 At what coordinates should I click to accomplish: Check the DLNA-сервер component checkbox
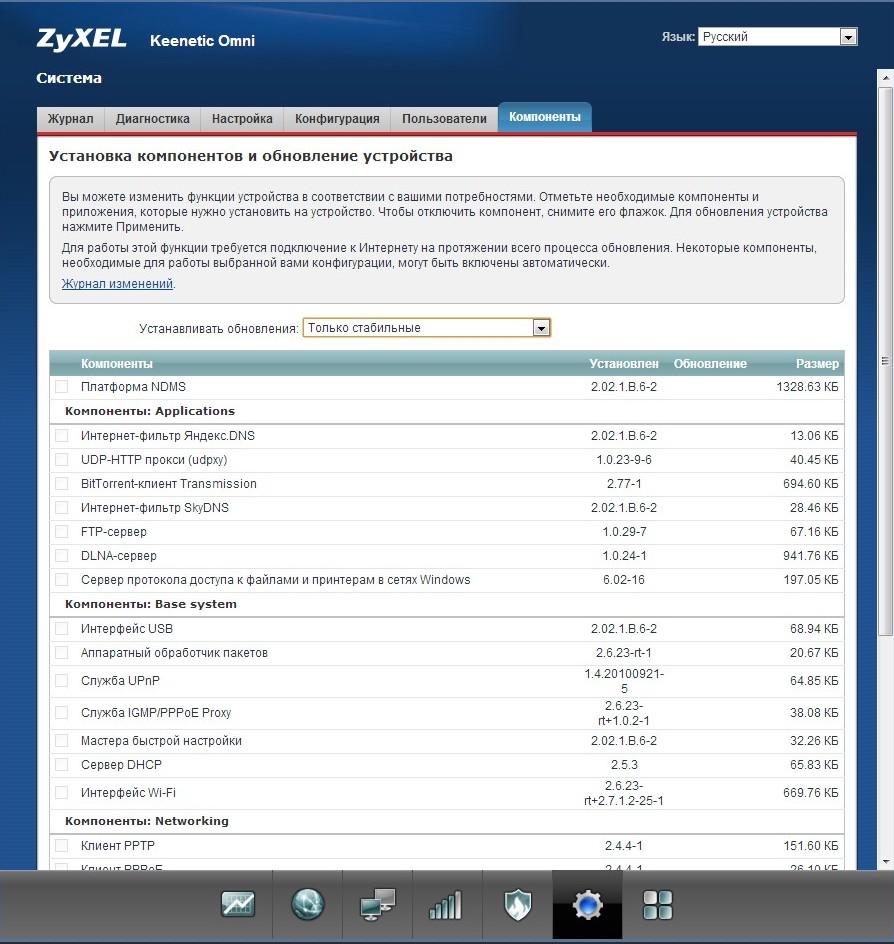pyautogui.click(x=62, y=556)
